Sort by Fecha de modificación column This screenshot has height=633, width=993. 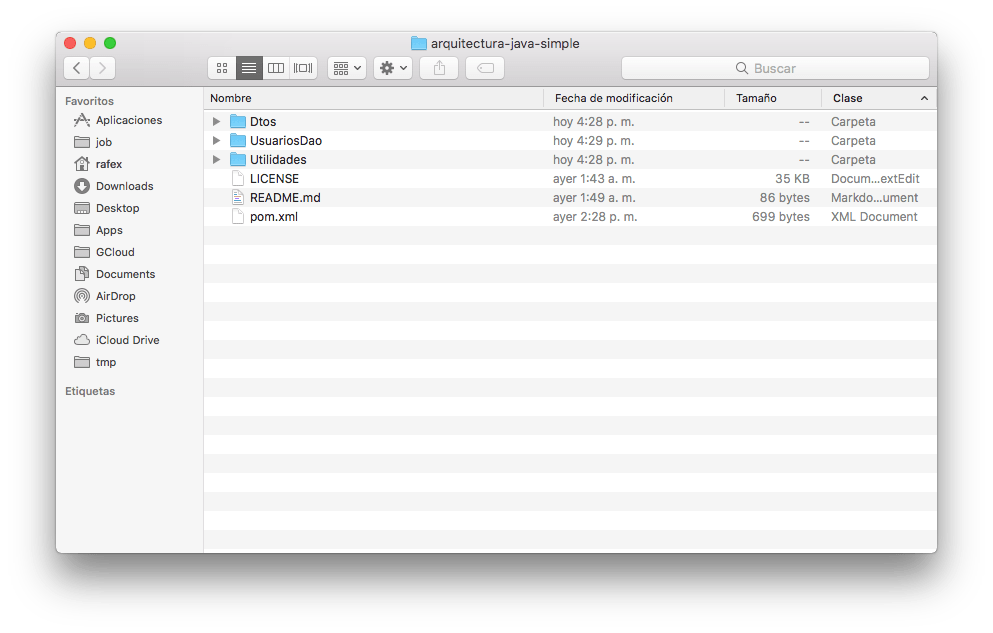[613, 98]
